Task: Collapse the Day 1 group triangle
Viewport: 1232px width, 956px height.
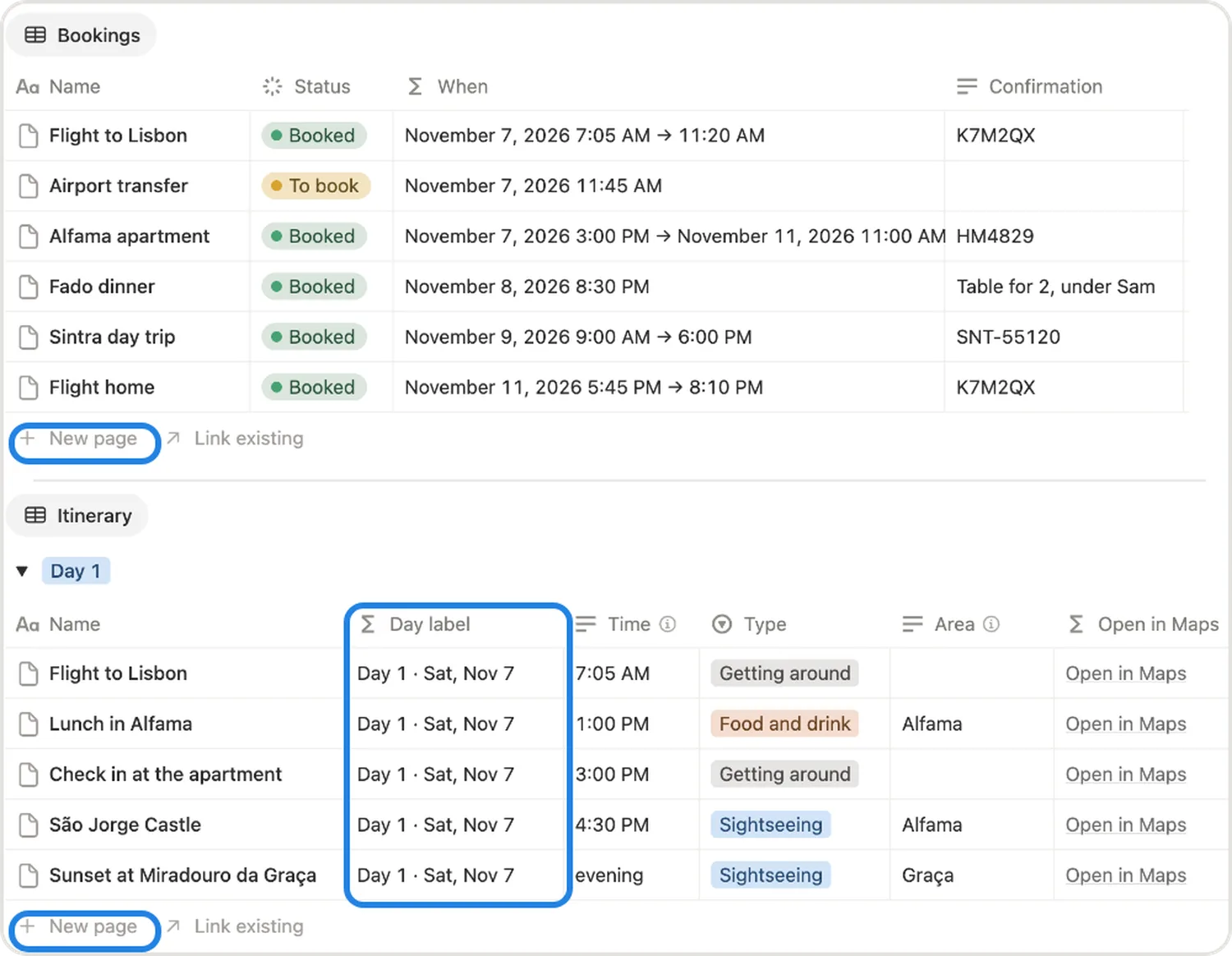Action: click(x=22, y=571)
